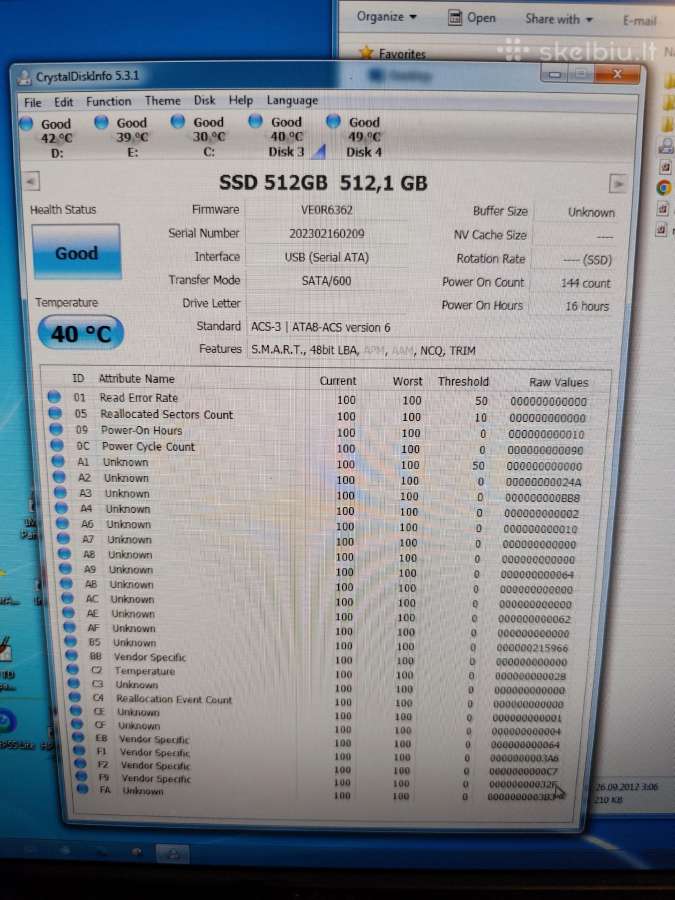Click the status dot for attribute A7
Viewport: 675px width, 900px height.
pos(64,538)
